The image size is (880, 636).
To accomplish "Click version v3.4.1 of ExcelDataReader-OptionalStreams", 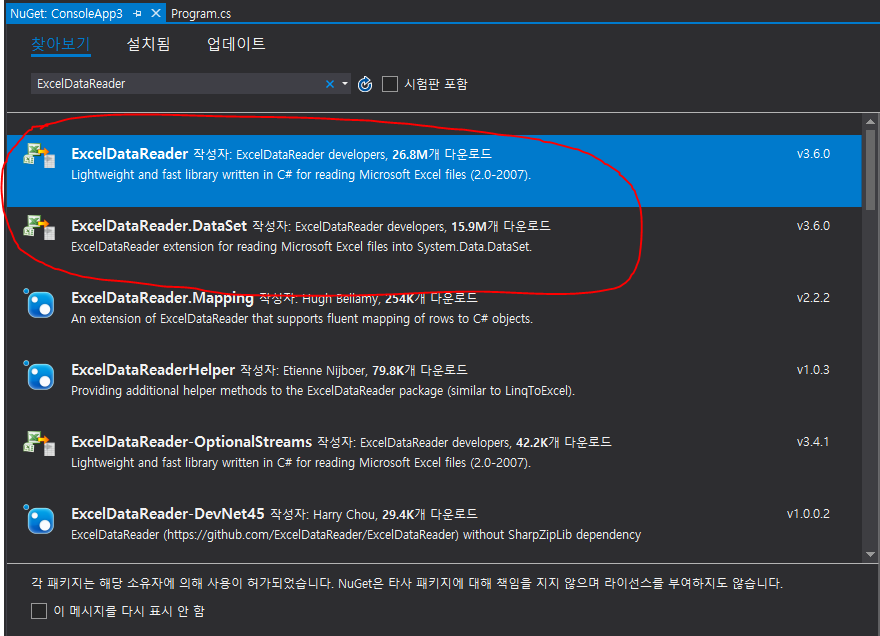I will point(813,442).
